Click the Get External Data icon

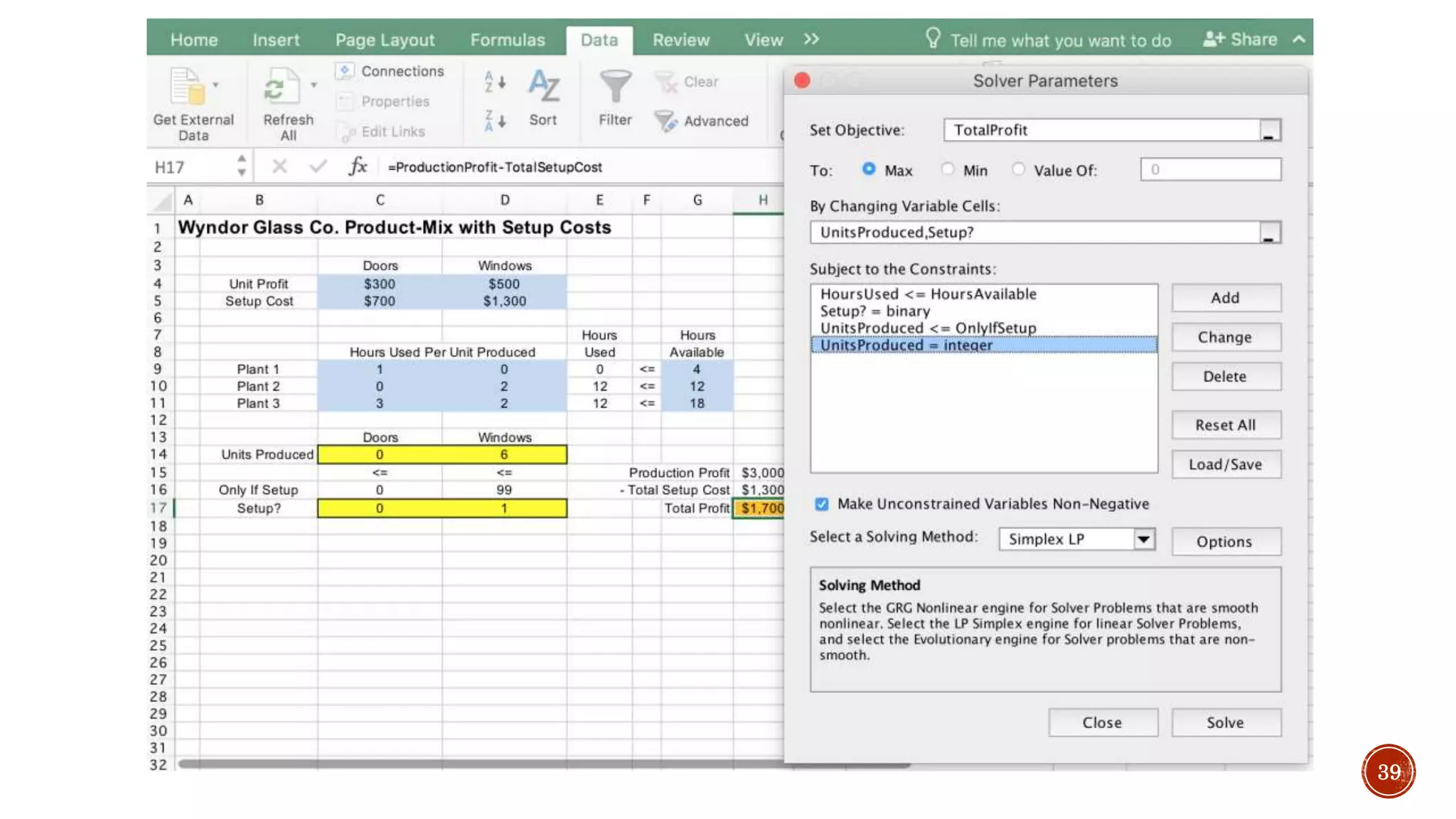point(187,86)
